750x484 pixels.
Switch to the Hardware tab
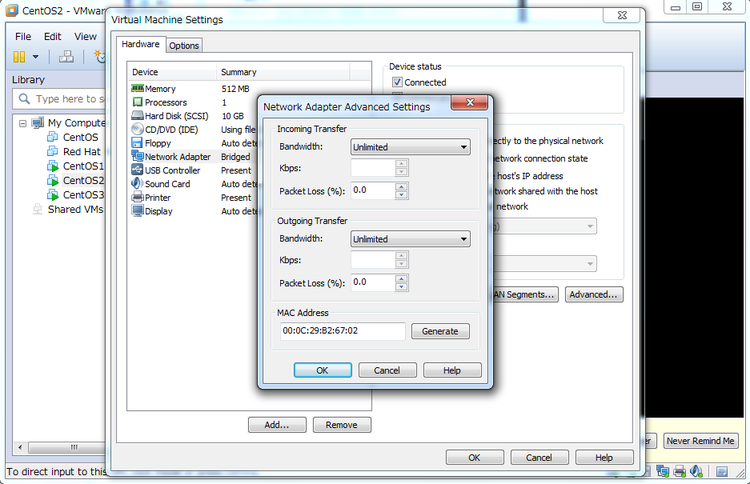[x=141, y=44]
